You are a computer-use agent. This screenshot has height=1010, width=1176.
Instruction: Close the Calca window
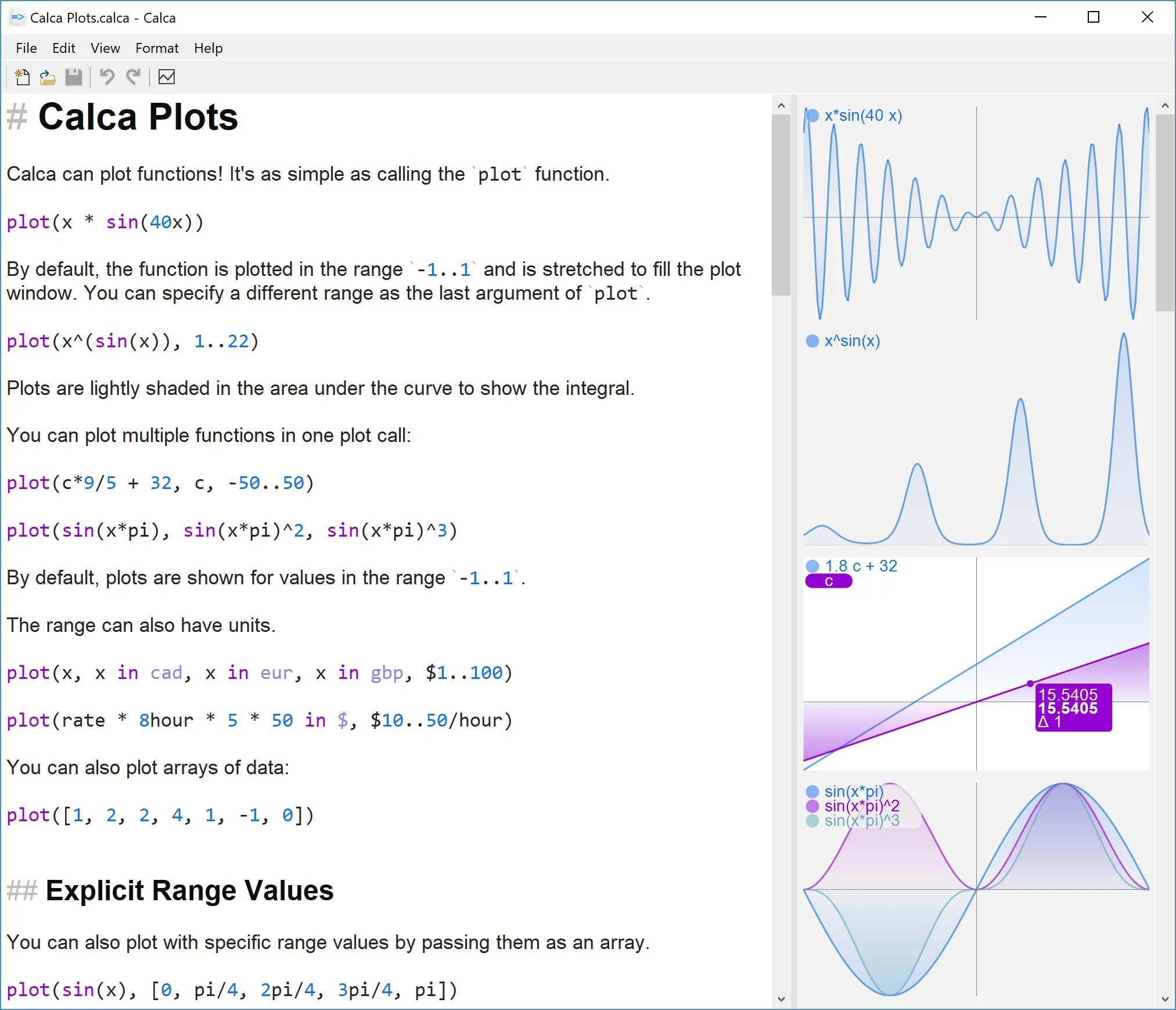1147,17
